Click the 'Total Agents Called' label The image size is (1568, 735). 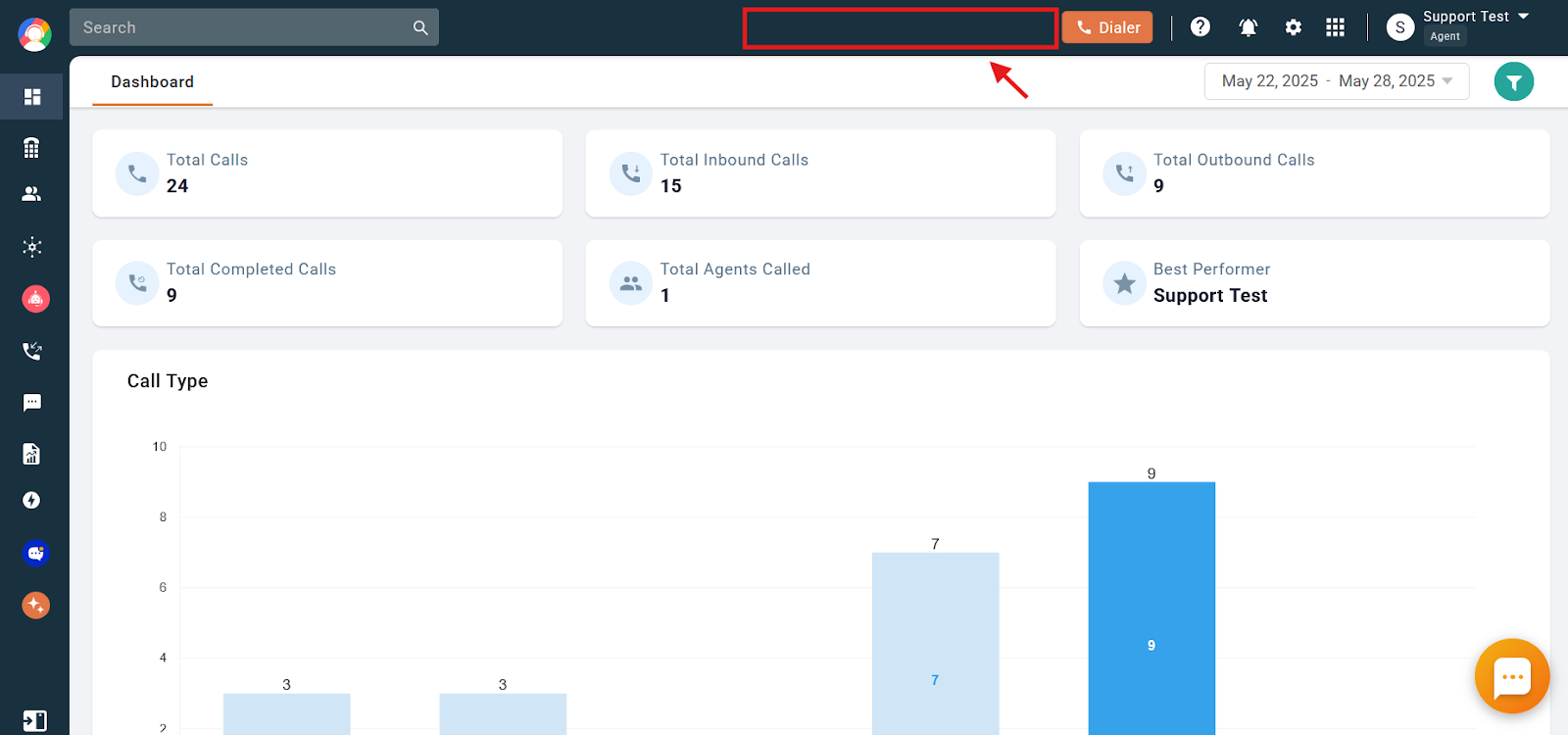(735, 269)
